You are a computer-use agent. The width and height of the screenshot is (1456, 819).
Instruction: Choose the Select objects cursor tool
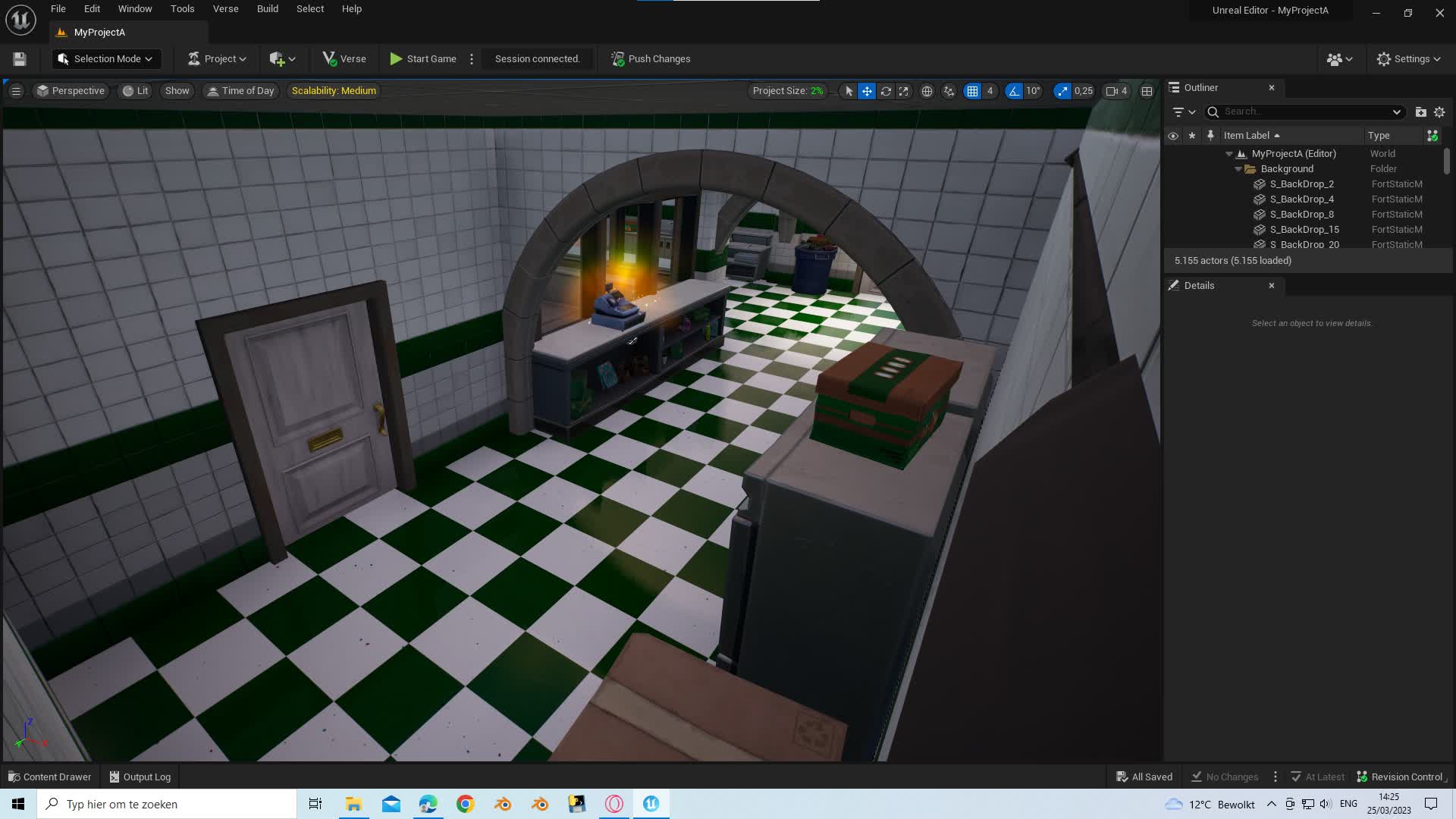849,91
